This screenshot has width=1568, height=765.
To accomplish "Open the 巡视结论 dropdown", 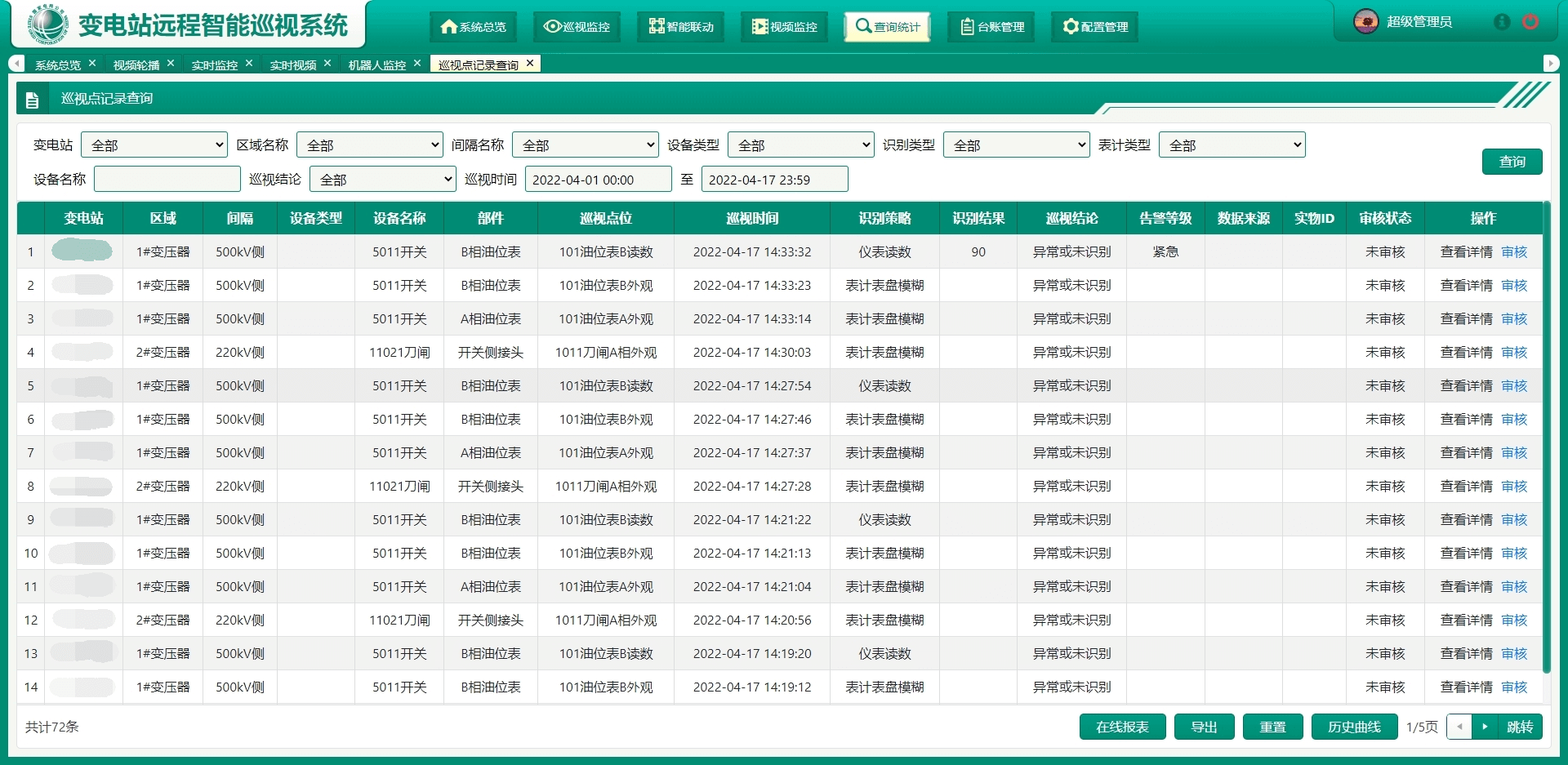I will 382,180.
